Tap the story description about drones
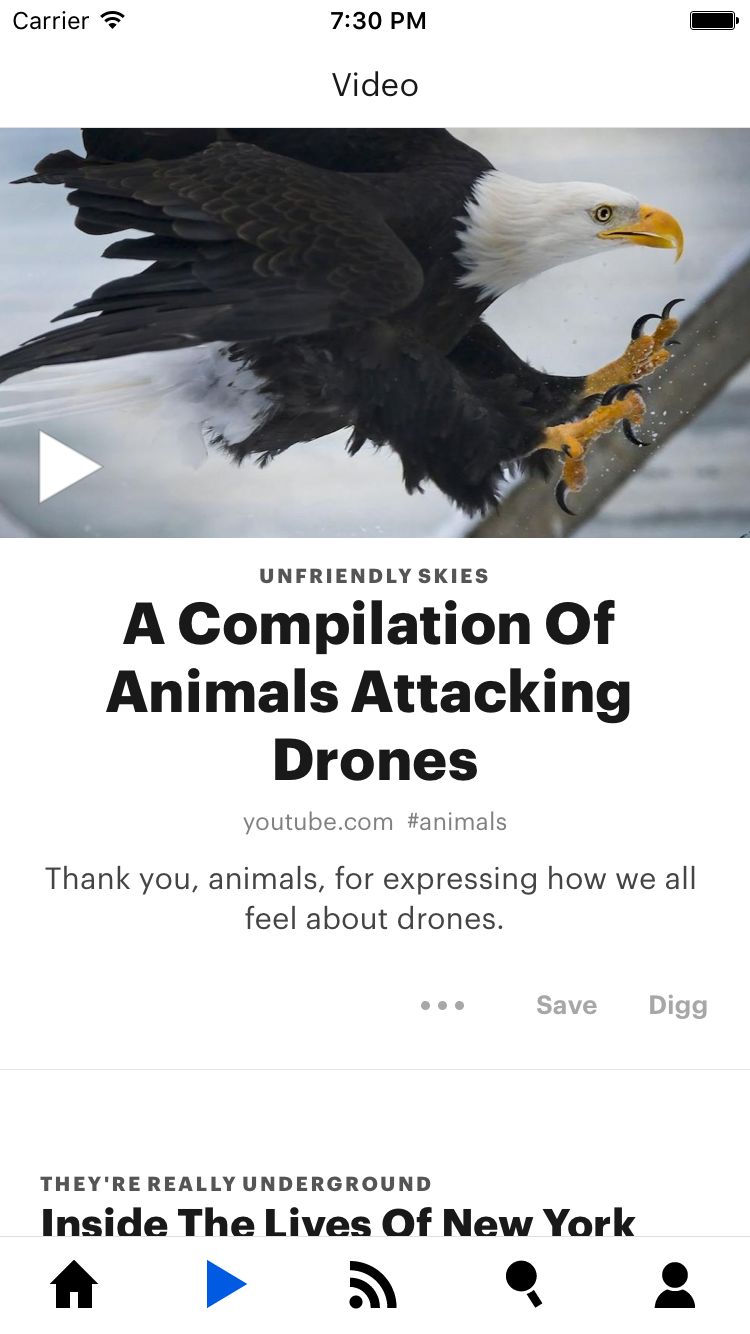The height and width of the screenshot is (1334, 750). coord(371,898)
